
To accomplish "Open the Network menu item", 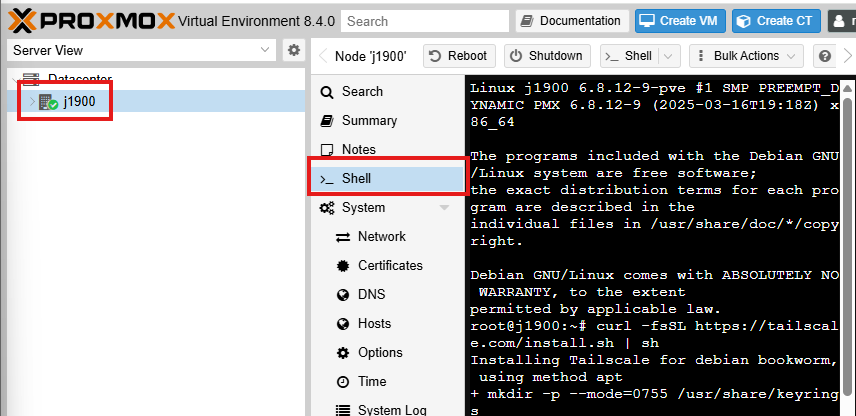I will coord(388,236).
